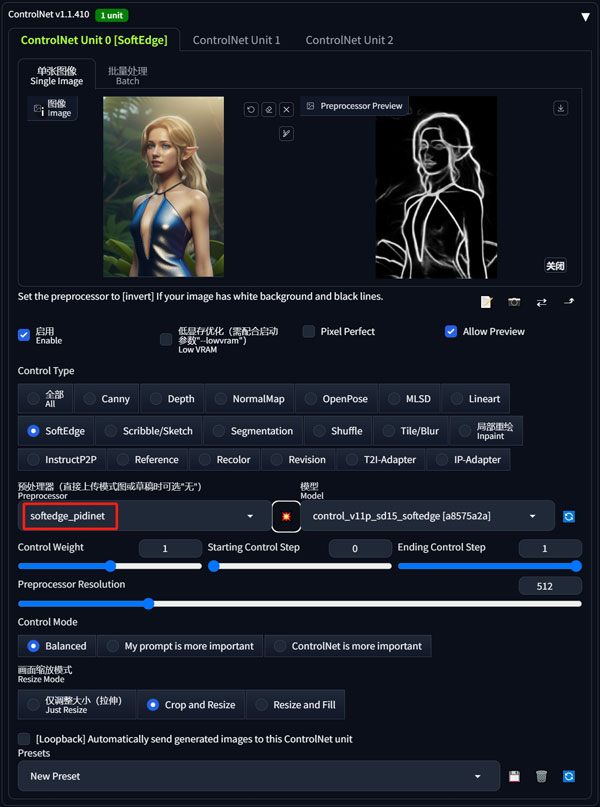
Task: Open the New Preset dropdown
Action: click(x=259, y=776)
